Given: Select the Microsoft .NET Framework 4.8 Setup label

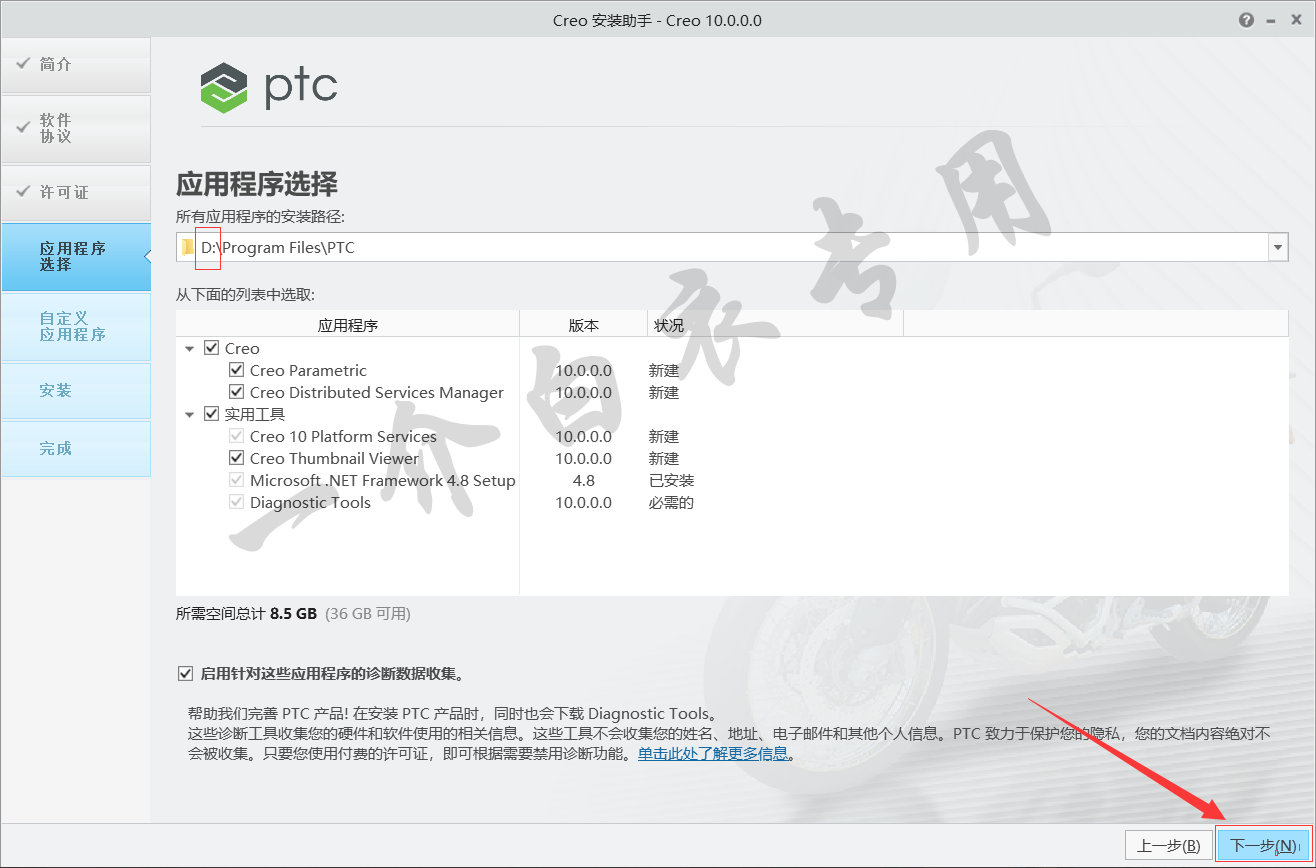Looking at the screenshot, I should [x=383, y=480].
